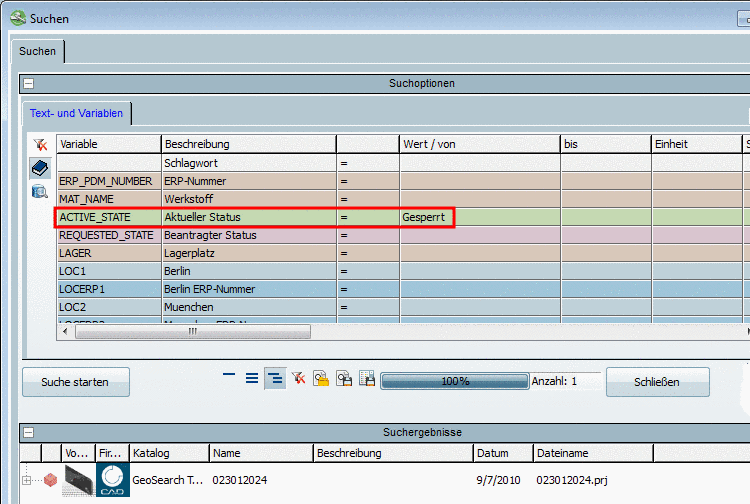Open the operator dropdown for ERP-Nummer row
This screenshot has width=750, height=504.
(368, 181)
